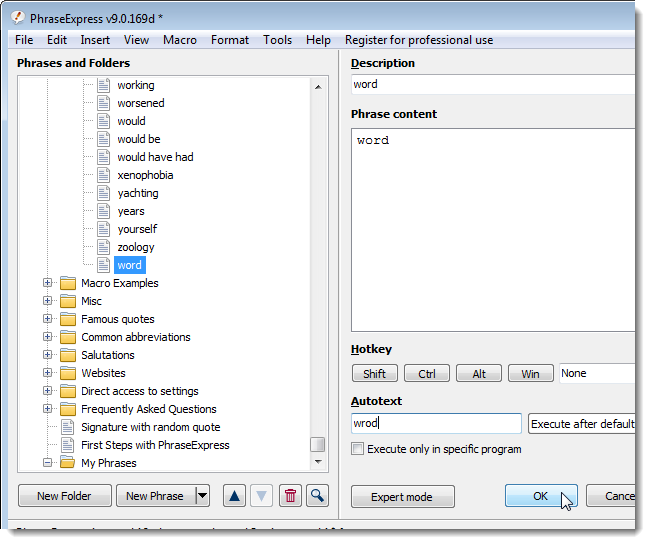Screen dimensions: 650x544
Task: Expand the Salutations folder
Action: tap(47, 355)
